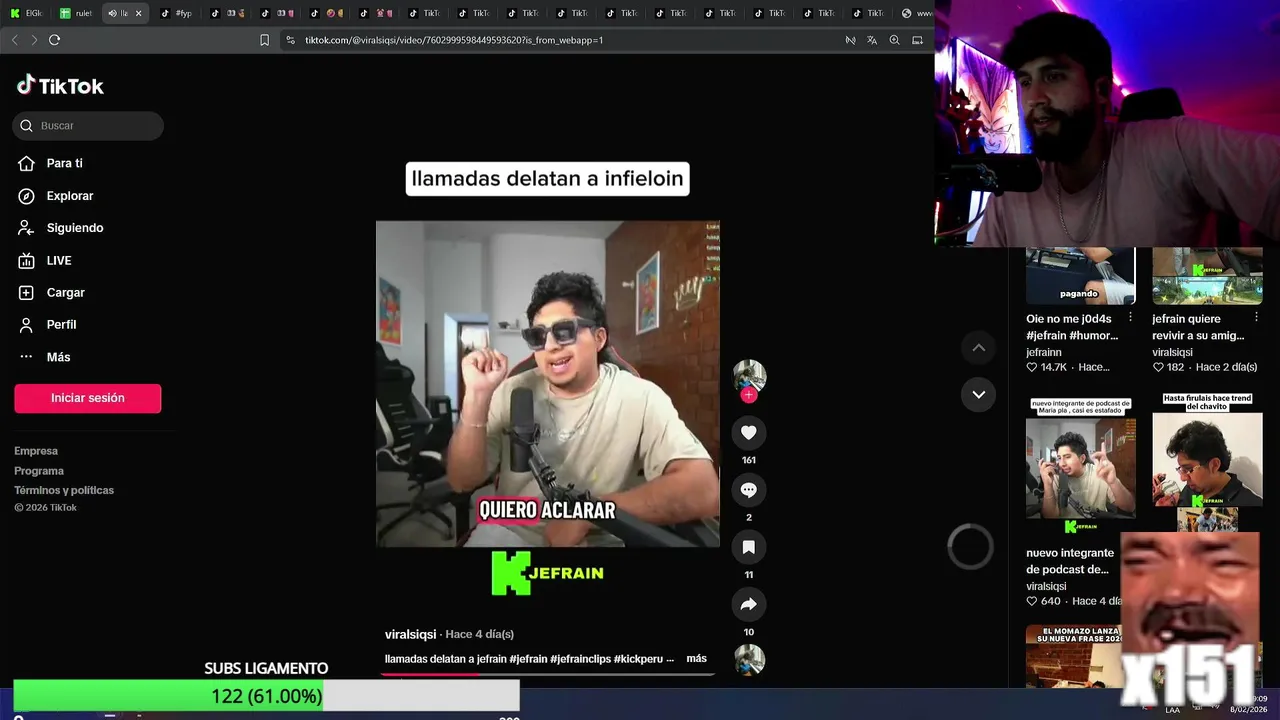
Task: Follow creator with red plus badge
Action: point(748,395)
